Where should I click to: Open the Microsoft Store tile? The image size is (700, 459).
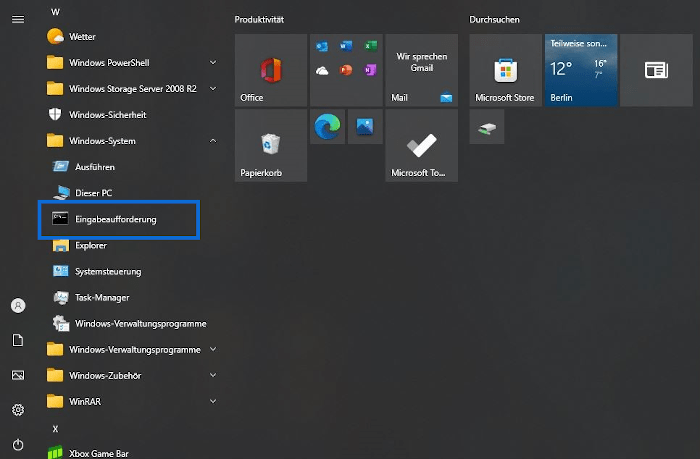coord(505,70)
